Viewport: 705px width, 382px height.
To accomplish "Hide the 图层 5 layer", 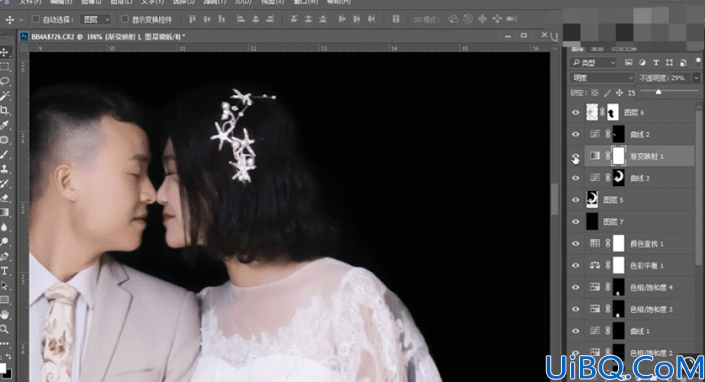I will [x=576, y=200].
